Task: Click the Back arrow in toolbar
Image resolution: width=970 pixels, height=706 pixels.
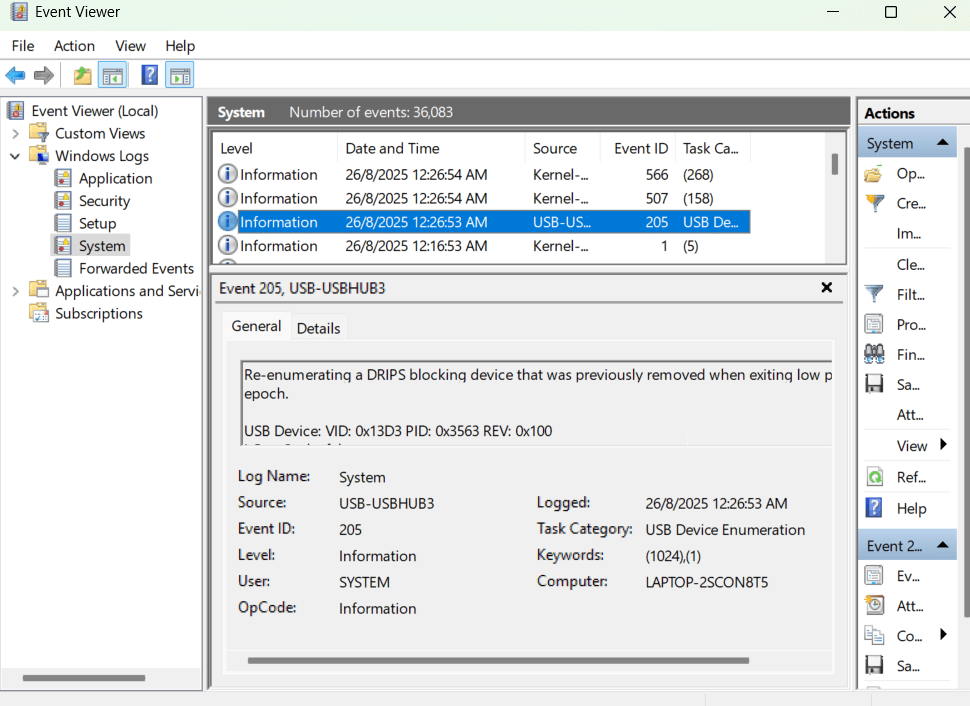Action: 15,76
